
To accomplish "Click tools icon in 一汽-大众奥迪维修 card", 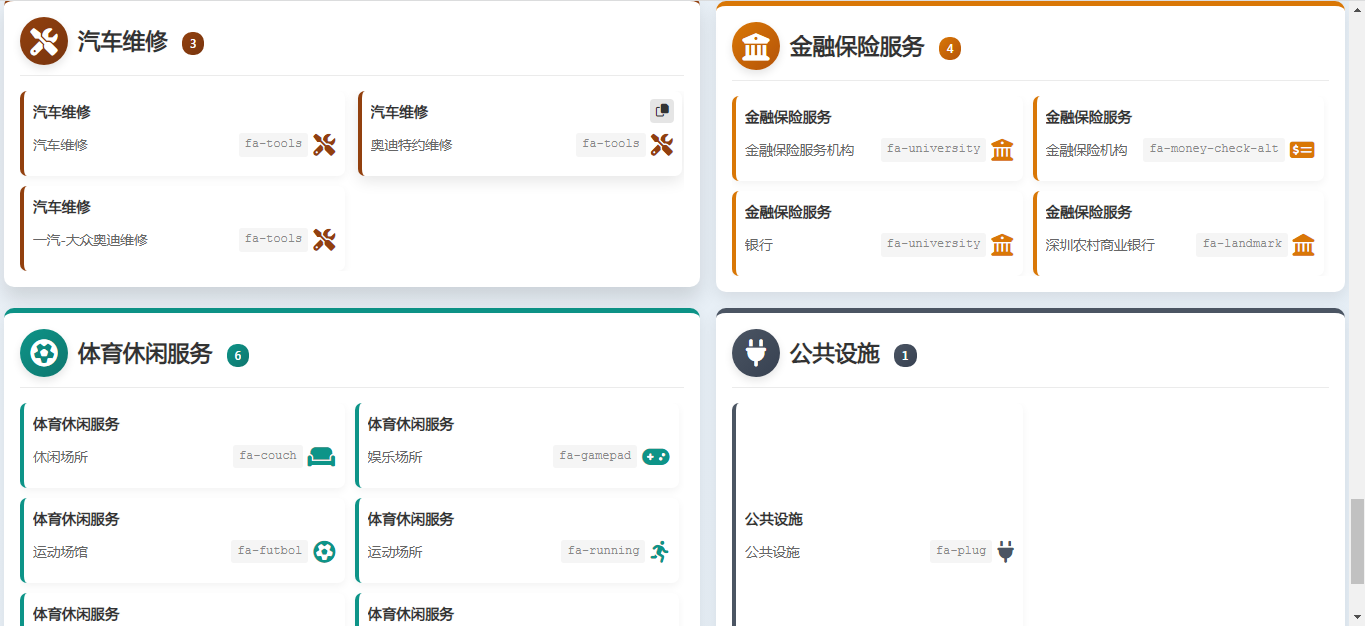I will (x=324, y=240).
